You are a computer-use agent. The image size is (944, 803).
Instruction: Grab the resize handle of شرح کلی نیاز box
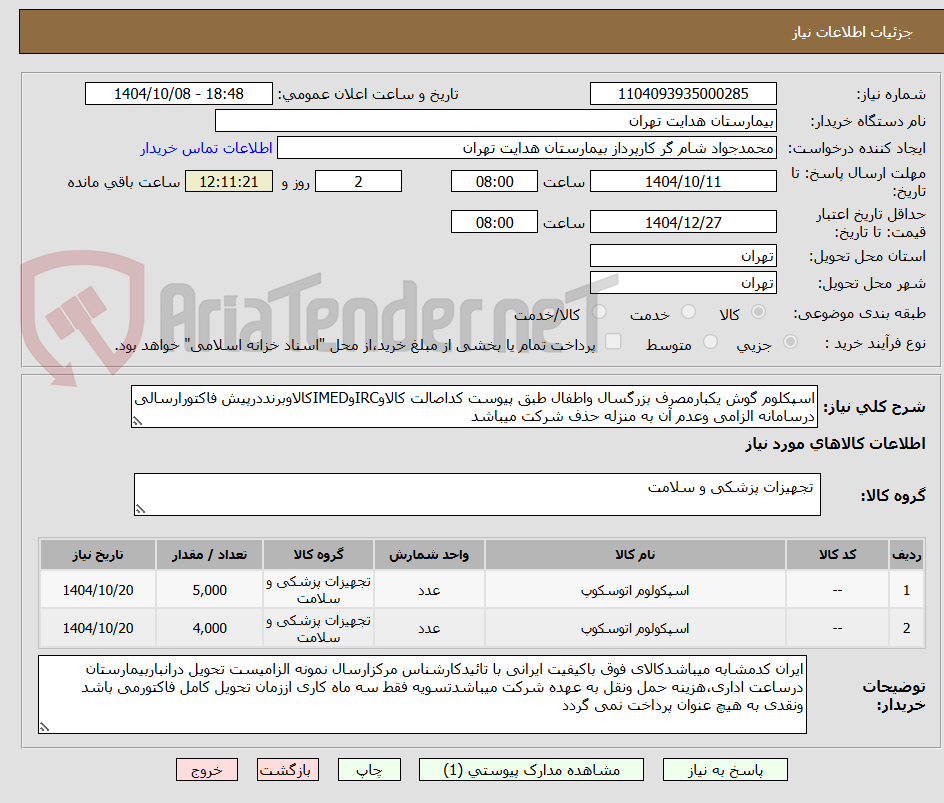138,421
